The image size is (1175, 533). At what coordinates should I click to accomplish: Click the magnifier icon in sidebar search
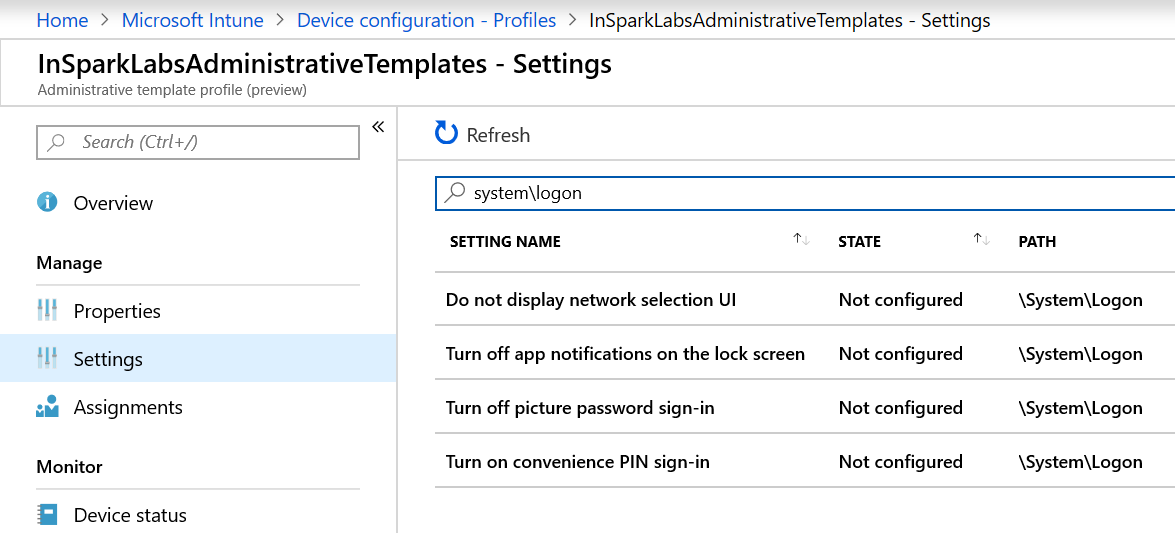coord(57,142)
